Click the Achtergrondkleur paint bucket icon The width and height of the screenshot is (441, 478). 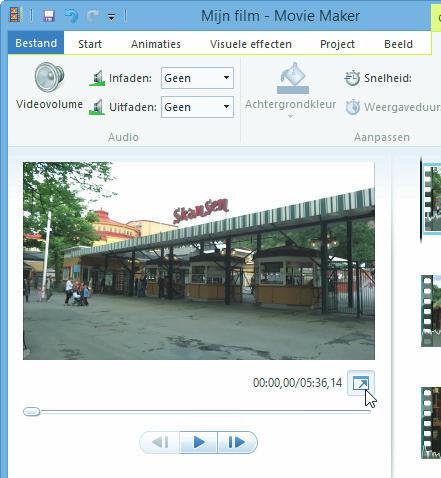pyautogui.click(x=293, y=78)
